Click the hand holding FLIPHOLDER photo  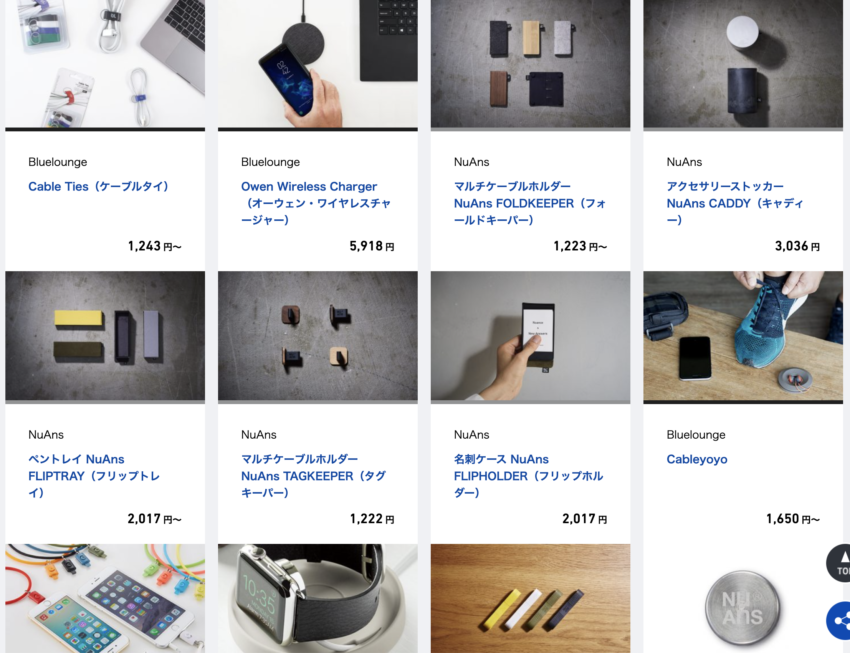[x=530, y=336]
